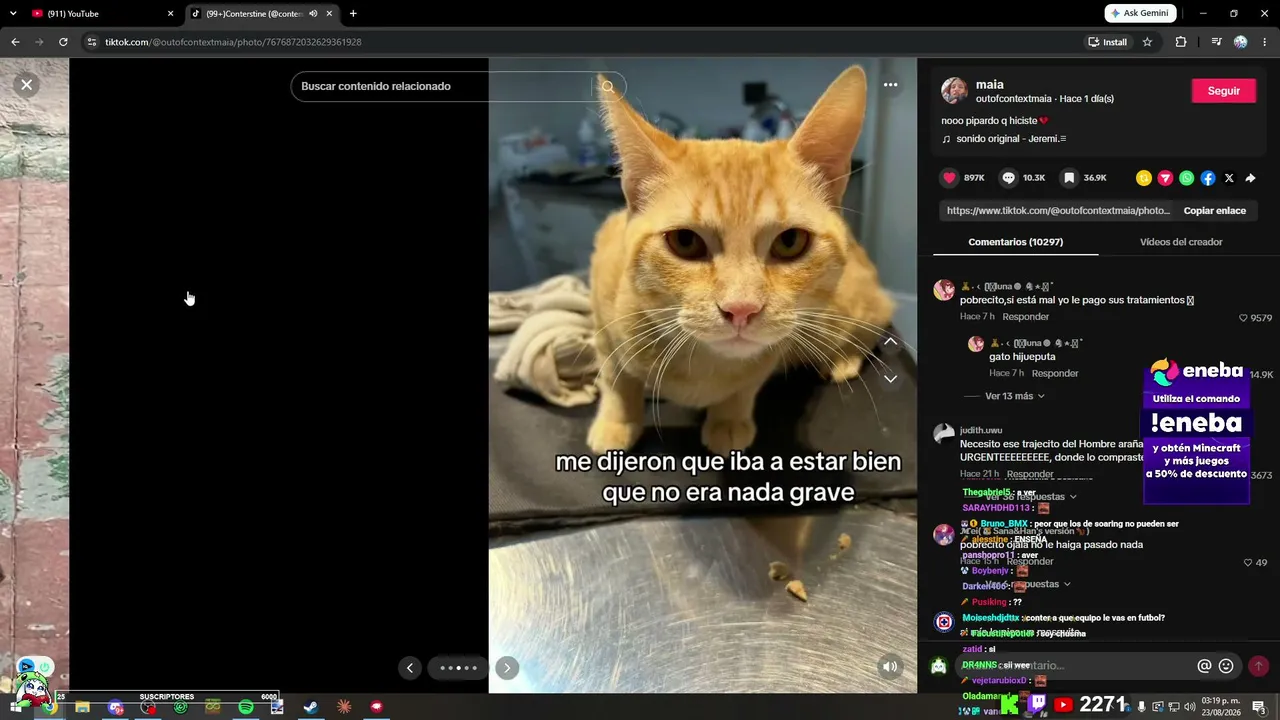Viewport: 1280px width, 720px height.
Task: Open the three-dots more options menu
Action: [x=890, y=85]
